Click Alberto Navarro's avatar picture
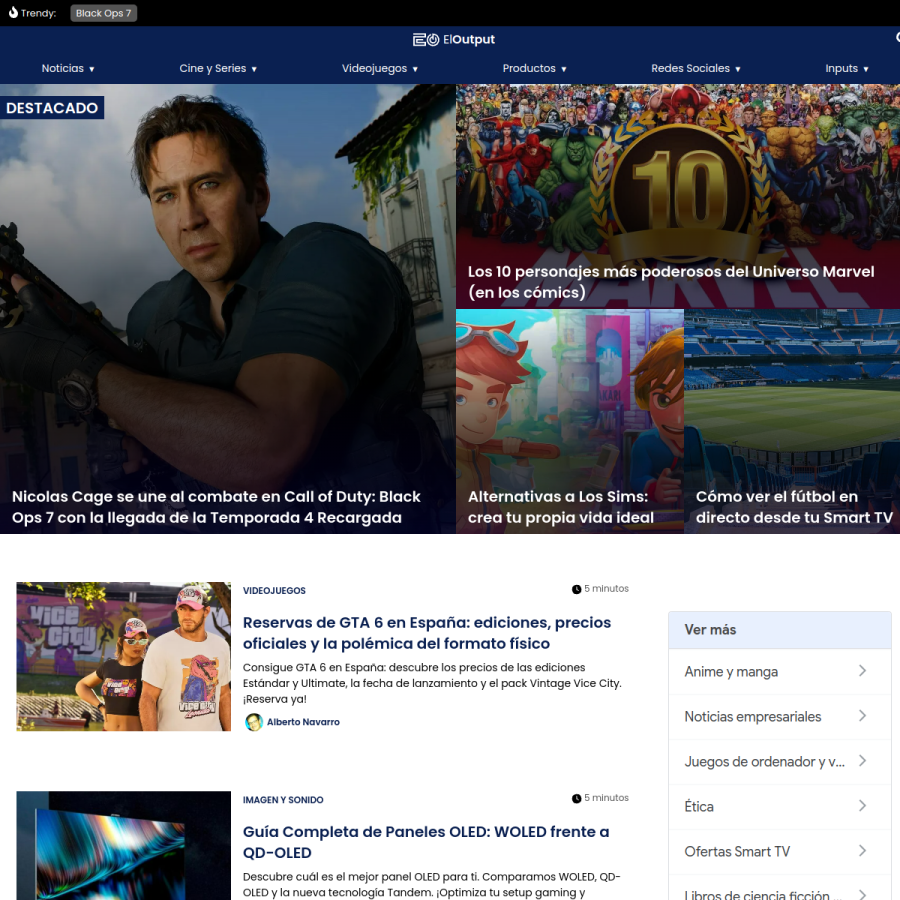Image resolution: width=900 pixels, height=900 pixels. click(254, 722)
